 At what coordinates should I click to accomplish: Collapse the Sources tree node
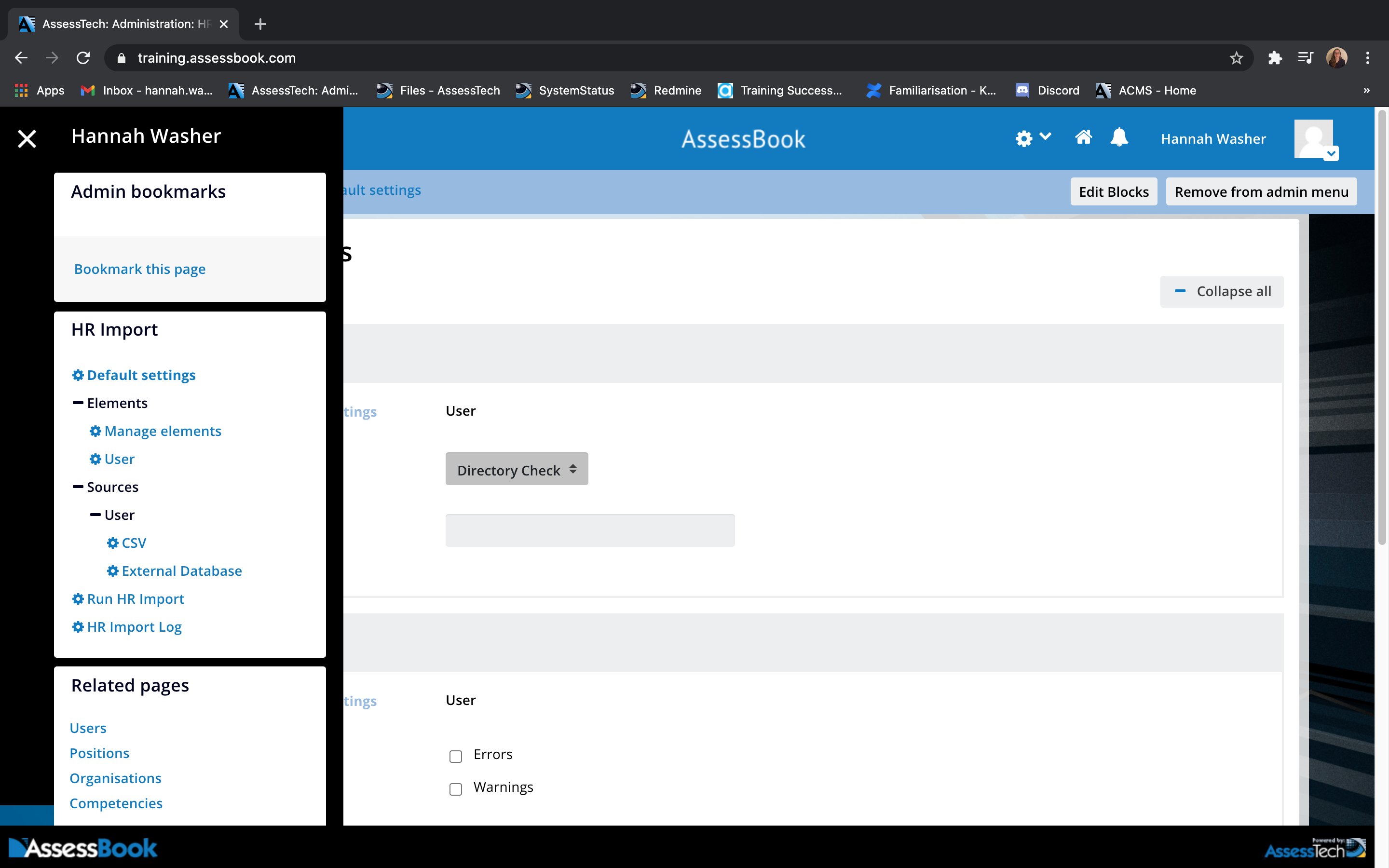tap(78, 487)
